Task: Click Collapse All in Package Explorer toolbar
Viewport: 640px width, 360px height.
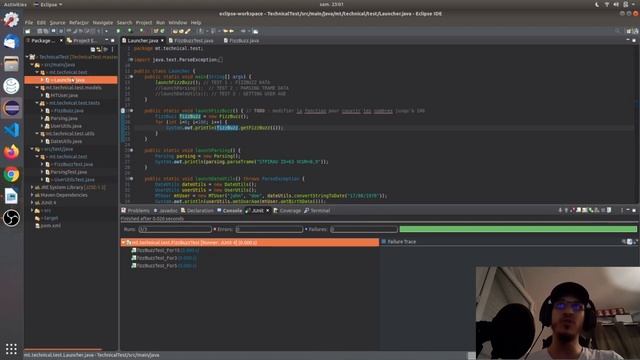Action: (93, 49)
